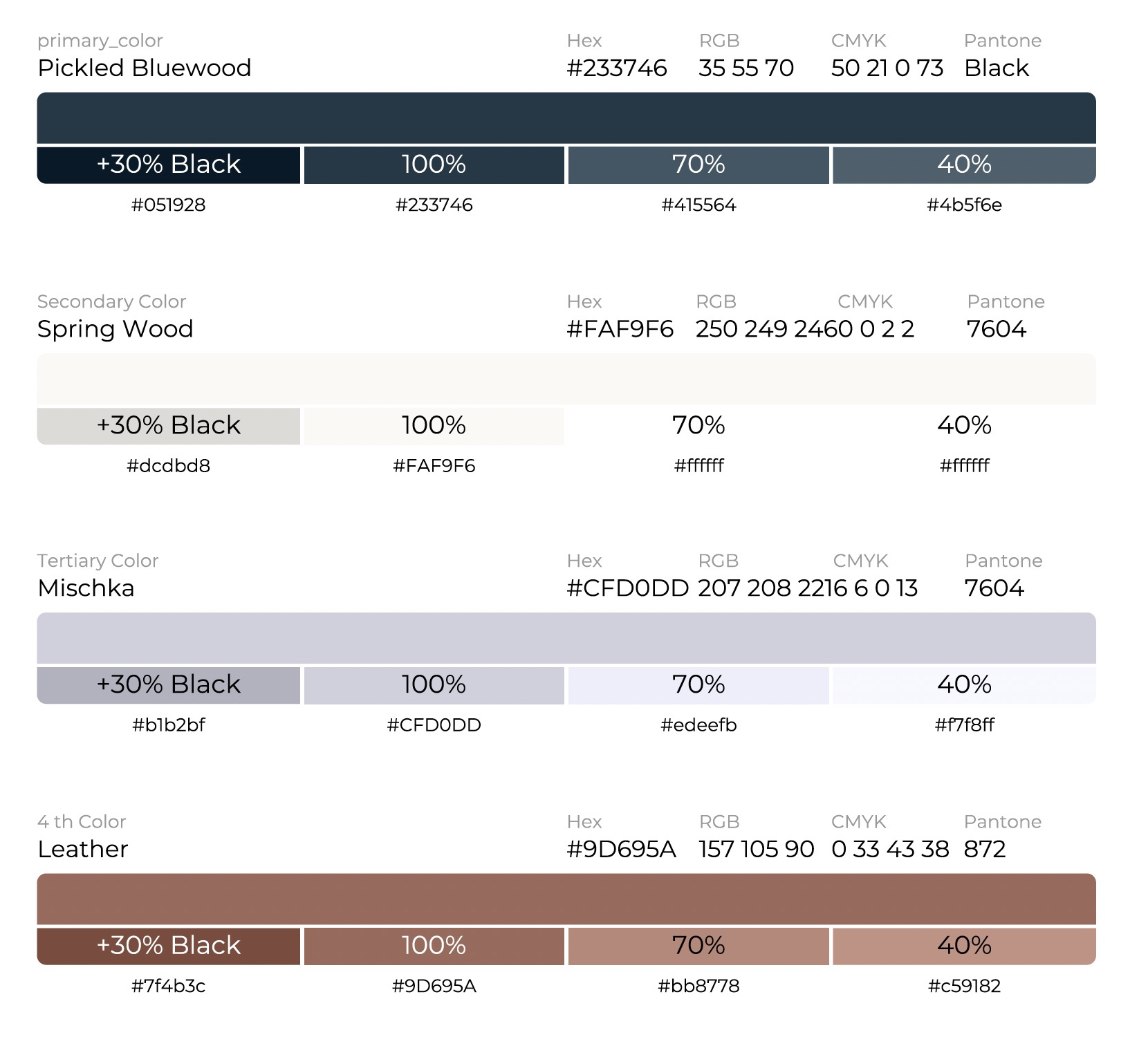Click the hex code #415564
This screenshot has width=1148, height=1037.
point(698,205)
